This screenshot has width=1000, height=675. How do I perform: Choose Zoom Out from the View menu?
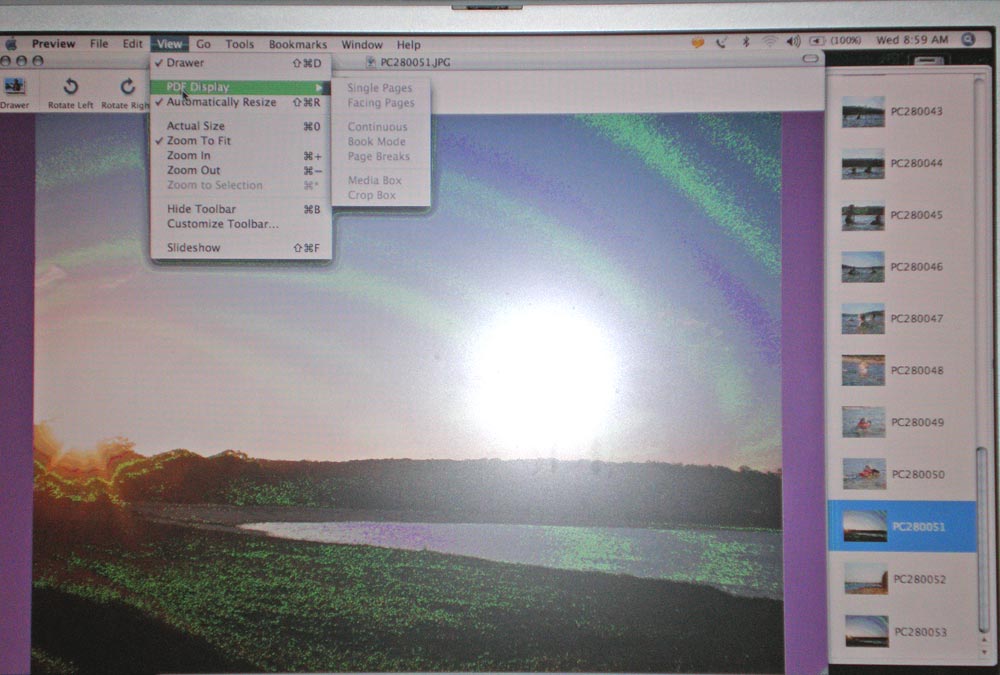(x=240, y=170)
